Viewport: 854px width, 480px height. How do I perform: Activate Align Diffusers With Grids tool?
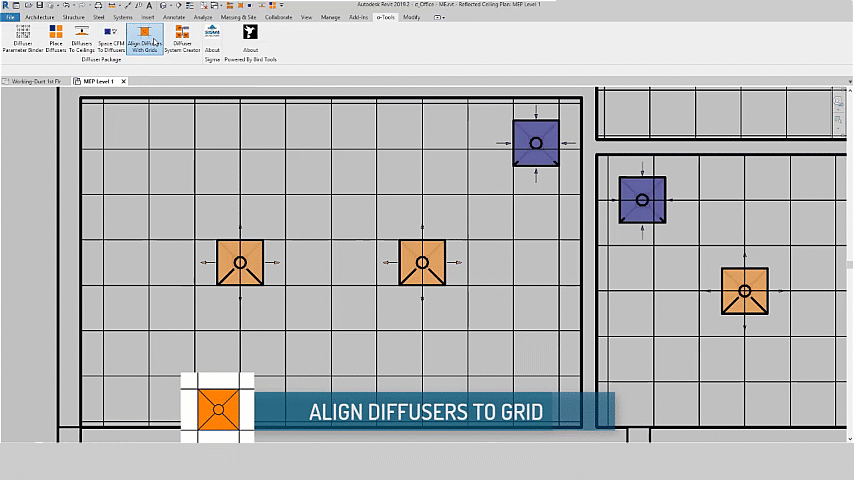(145, 39)
